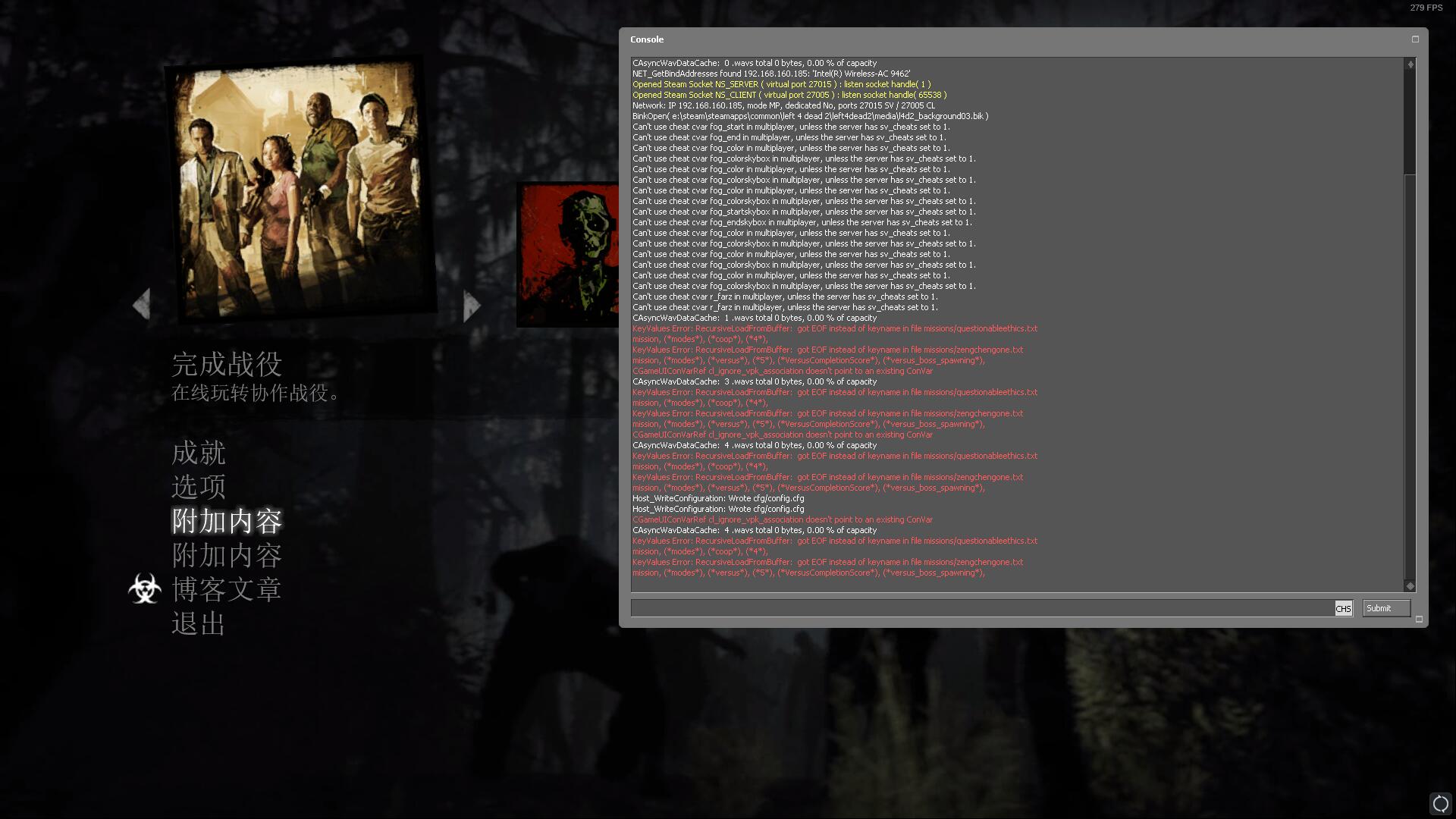Open 博客文章 blog posts
Image resolution: width=1456 pixels, height=819 pixels.
point(227,589)
